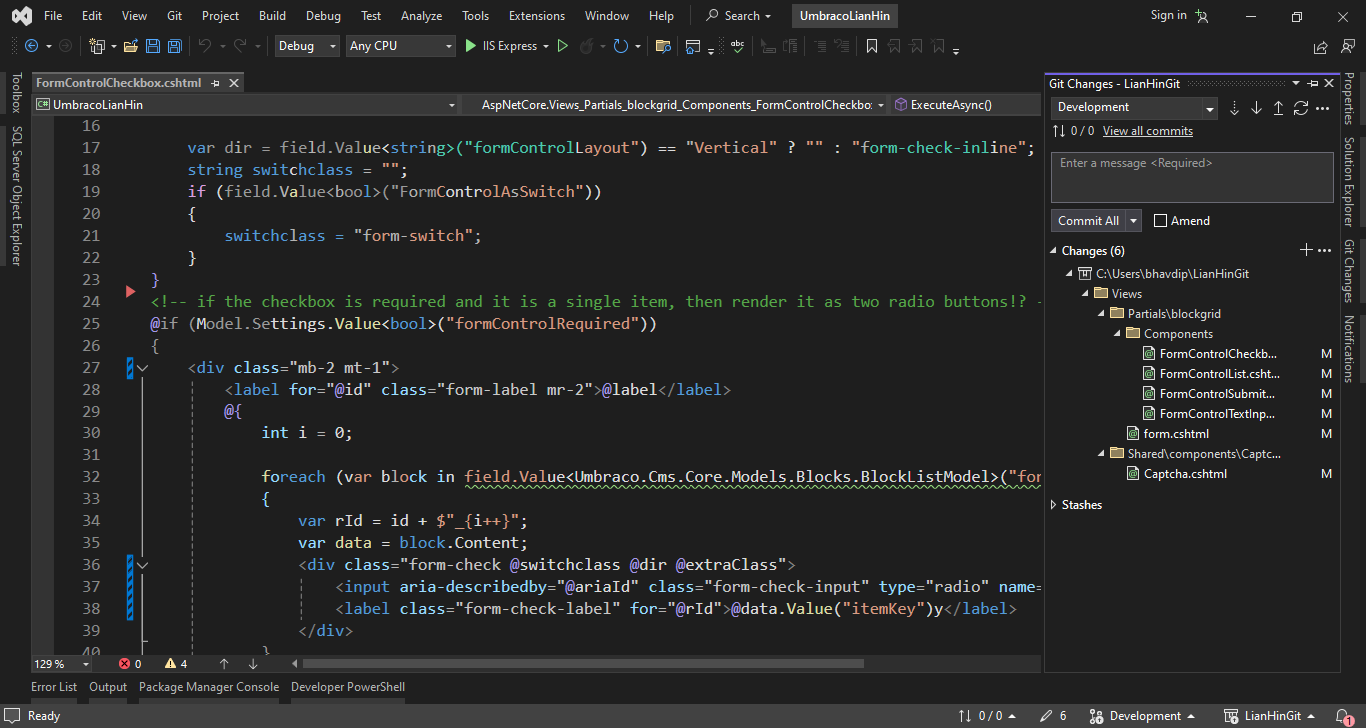Screen dimensions: 1366x728
Task: Click the Undo arrow icon
Action: (204, 46)
